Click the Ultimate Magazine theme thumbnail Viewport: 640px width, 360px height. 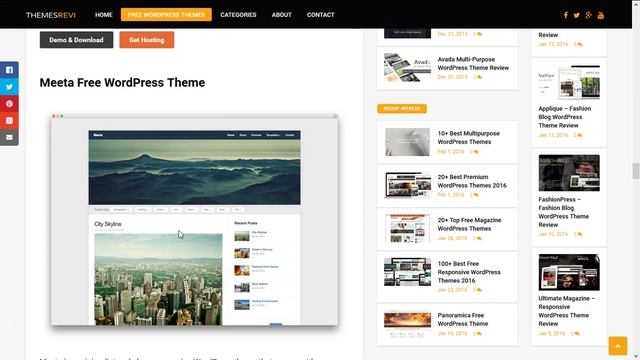[x=569, y=272]
